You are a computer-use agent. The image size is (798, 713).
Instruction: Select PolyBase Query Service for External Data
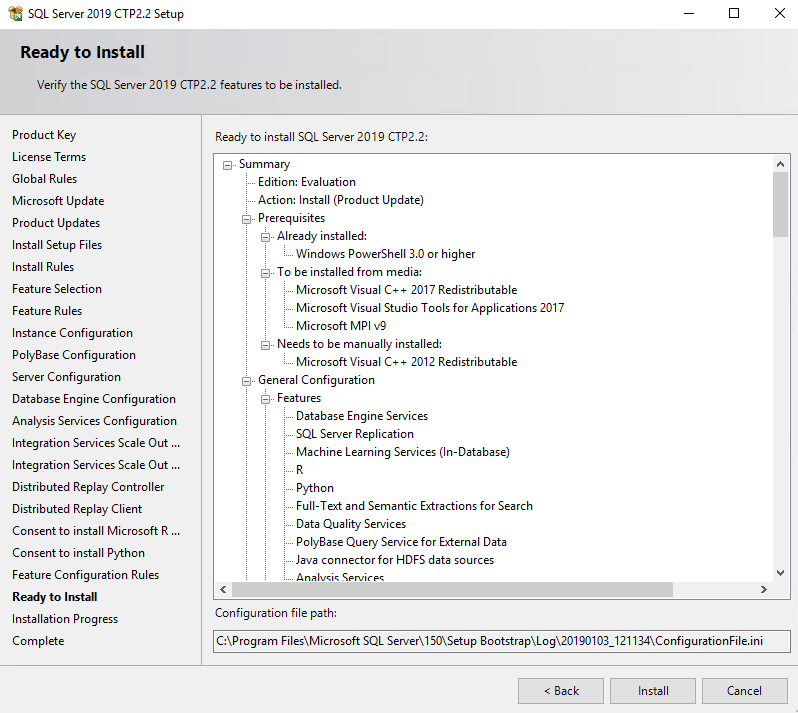[401, 542]
